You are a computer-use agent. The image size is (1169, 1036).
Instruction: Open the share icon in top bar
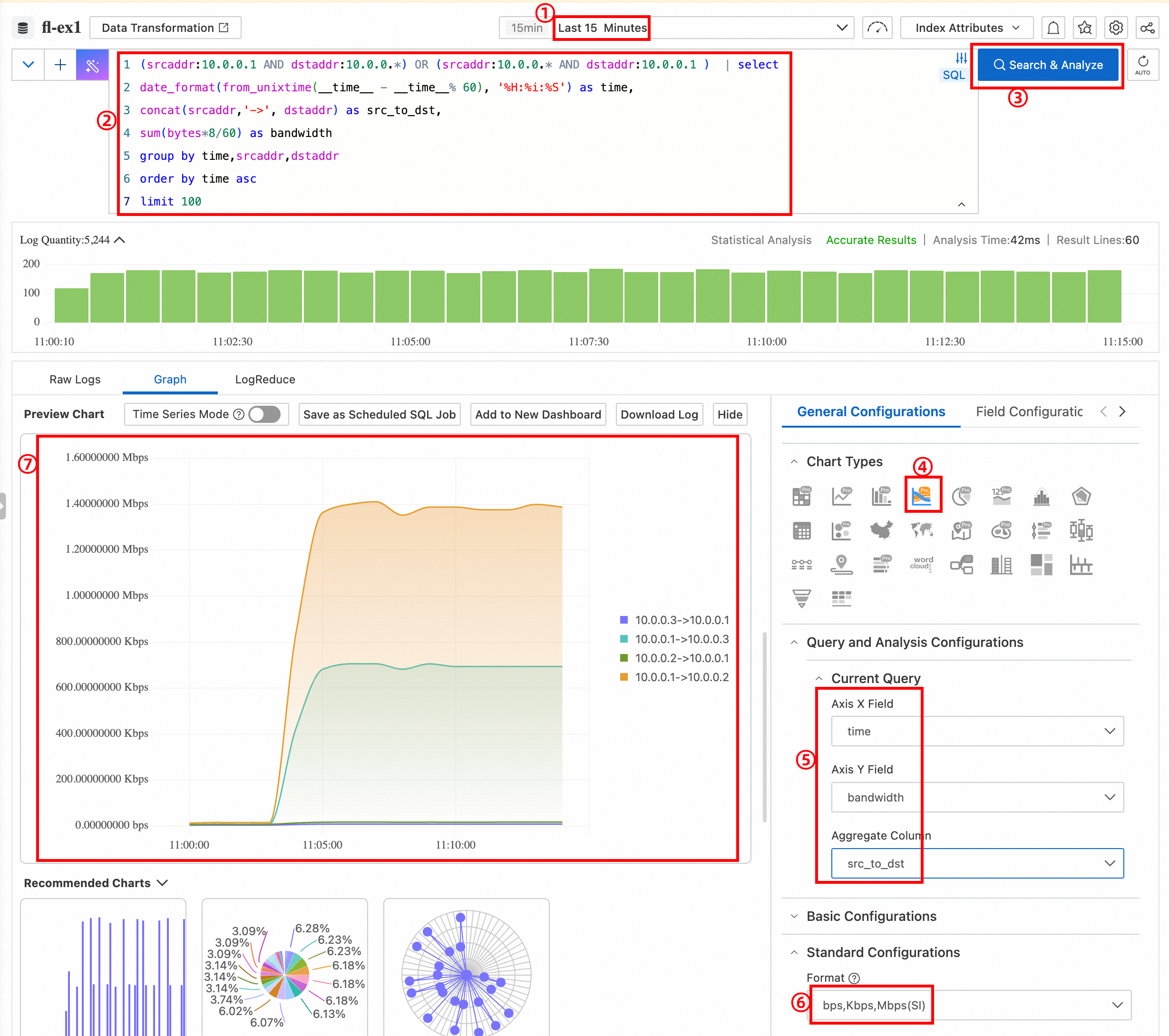(x=1147, y=28)
